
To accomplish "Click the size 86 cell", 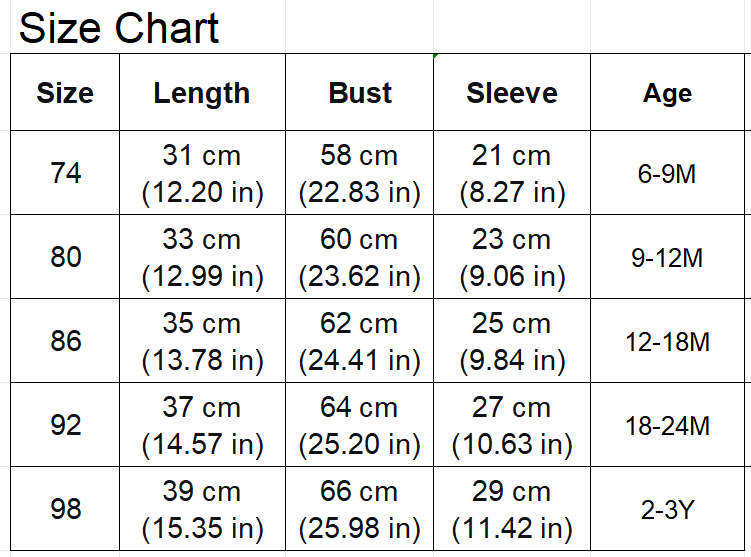I will click(65, 341).
